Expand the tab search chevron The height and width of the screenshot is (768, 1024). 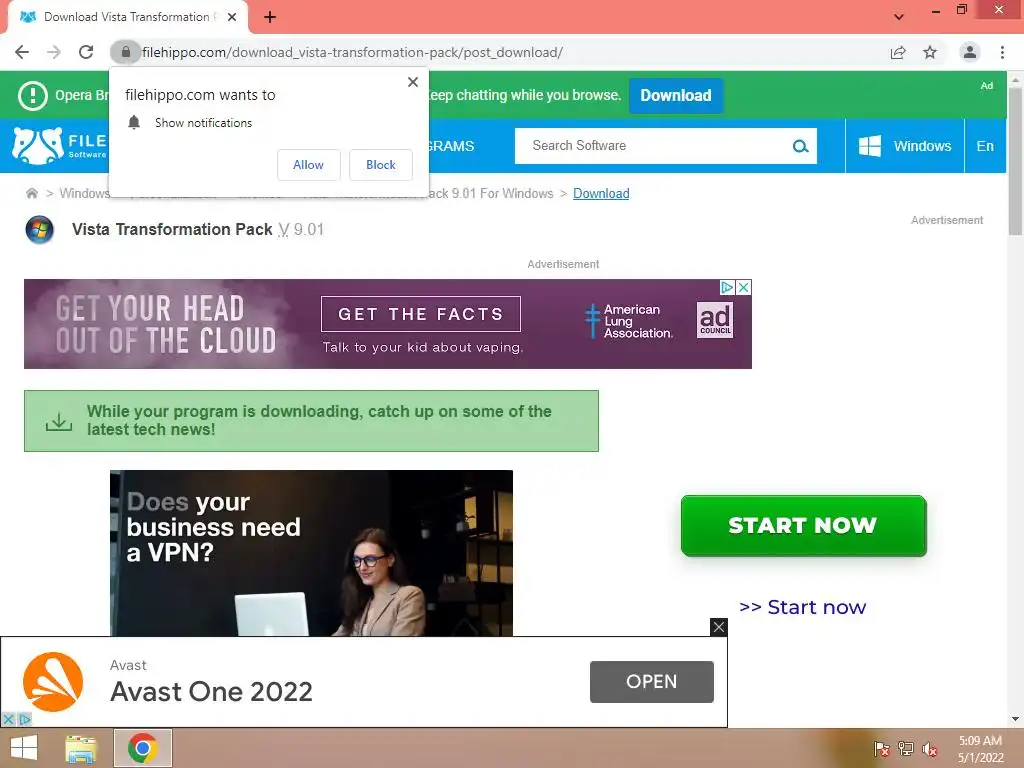[x=899, y=17]
